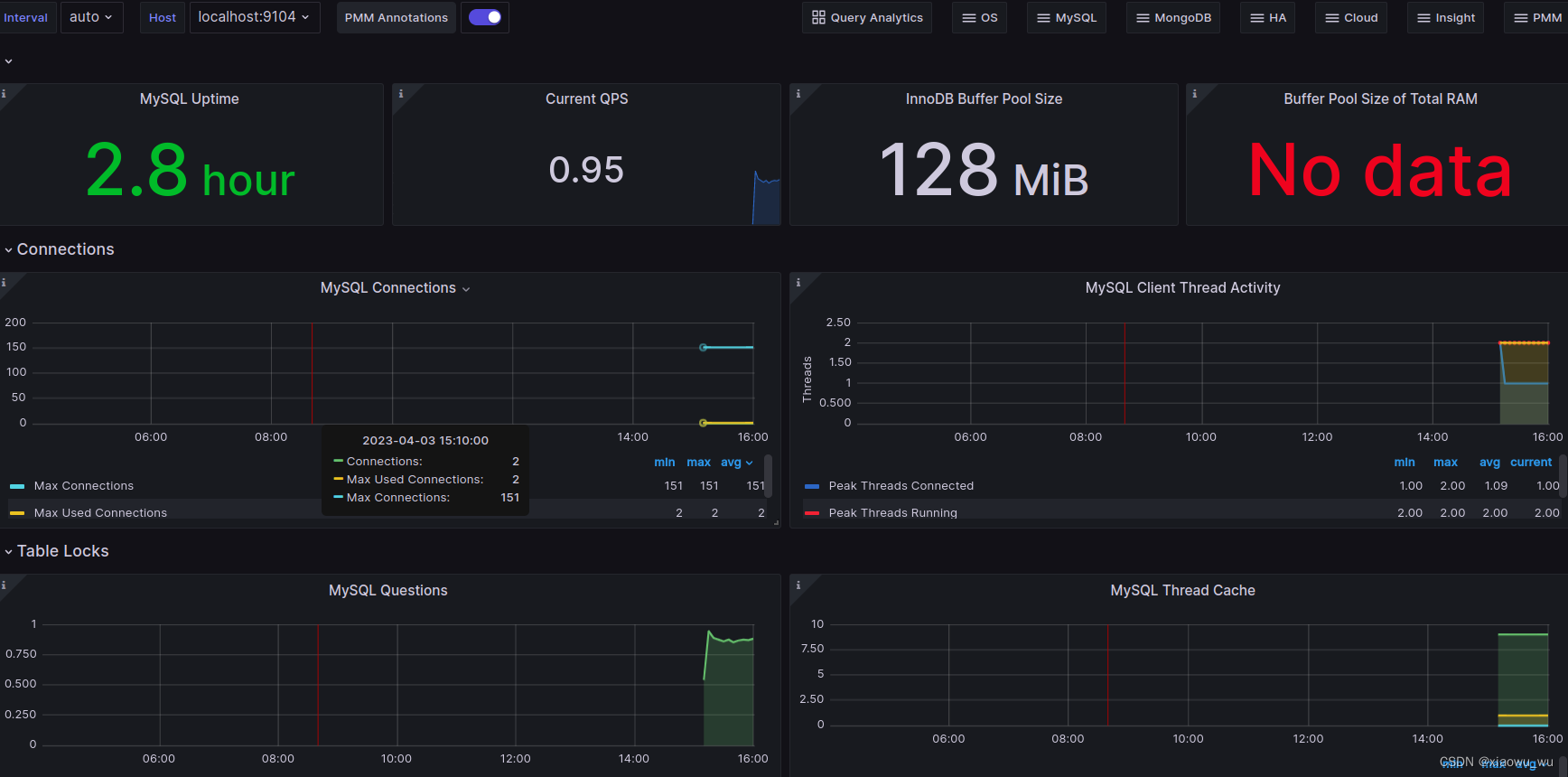Click the MySQL Thread Cache panel title
This screenshot has height=777, width=1568.
[1182, 591]
